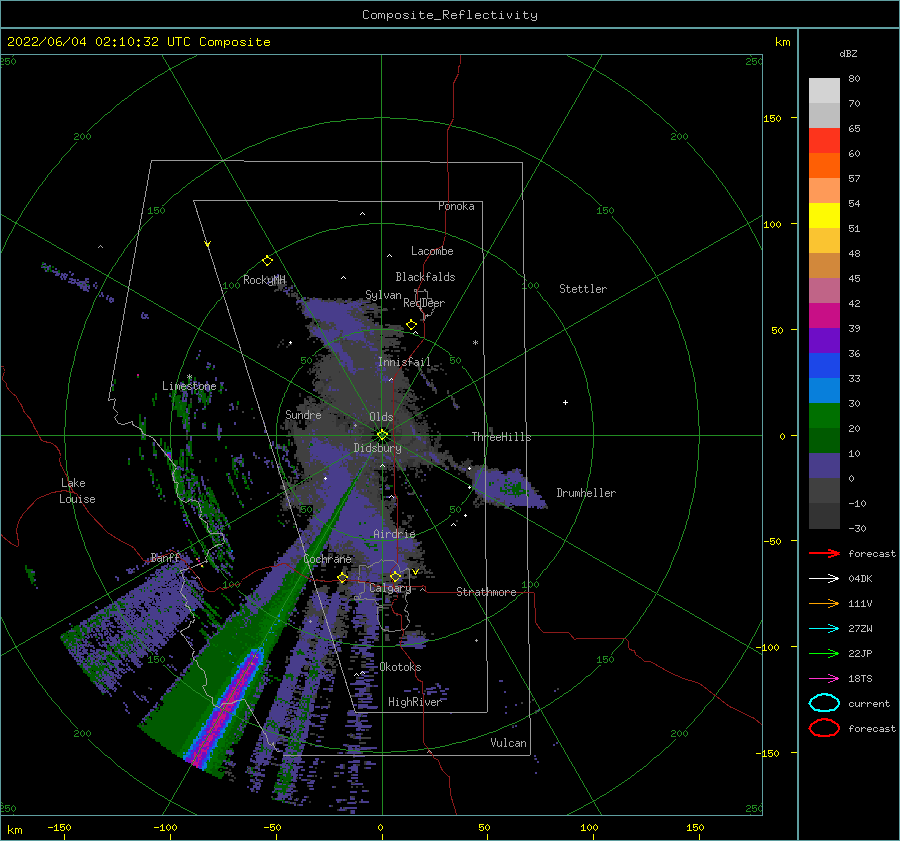Select the purple 39-36 dBZ swatch
This screenshot has width=900, height=841.
[x=824, y=340]
